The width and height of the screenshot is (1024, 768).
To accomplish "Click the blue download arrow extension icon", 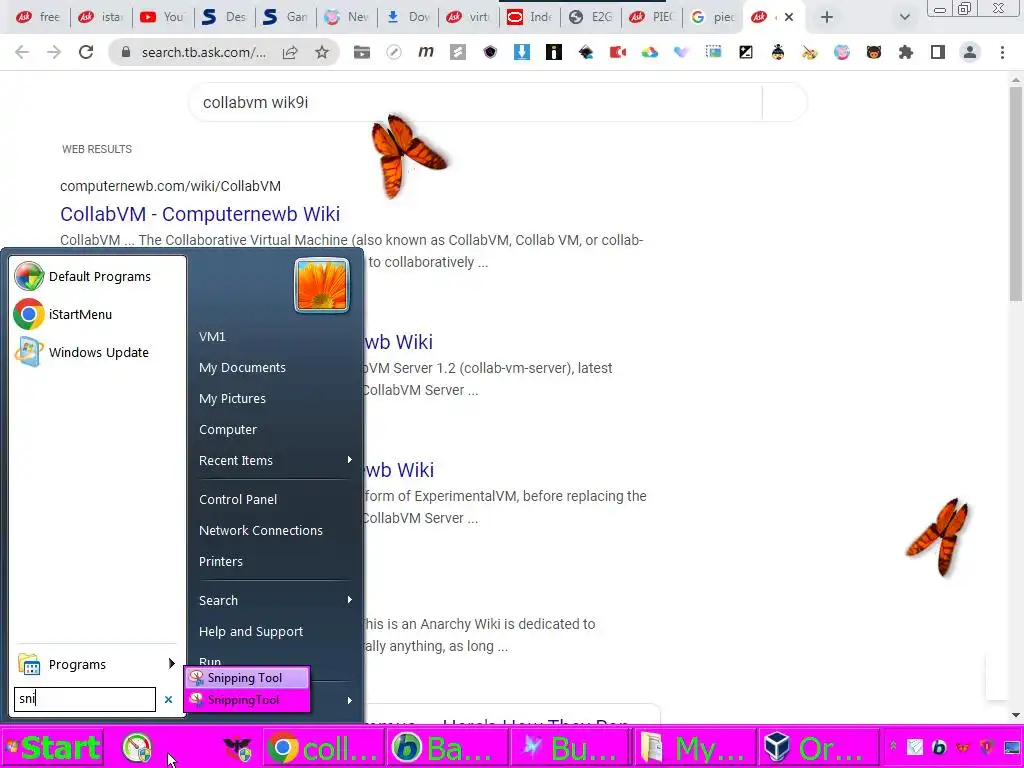I will (522, 52).
